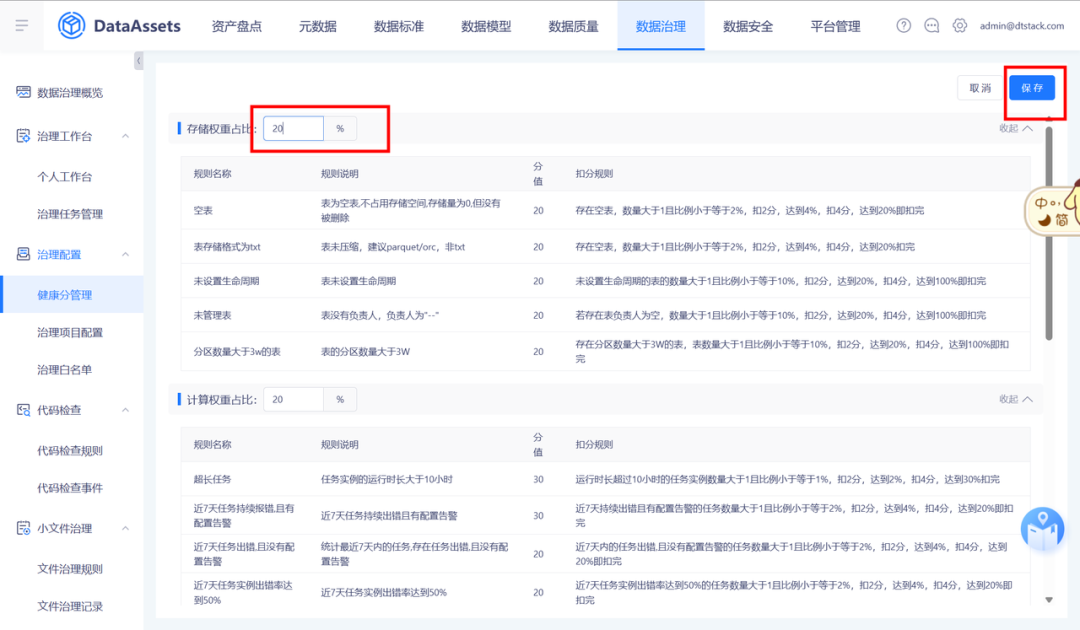Click the hamburger menu icon at top left
This screenshot has height=630, width=1080.
pyautogui.click(x=22, y=25)
